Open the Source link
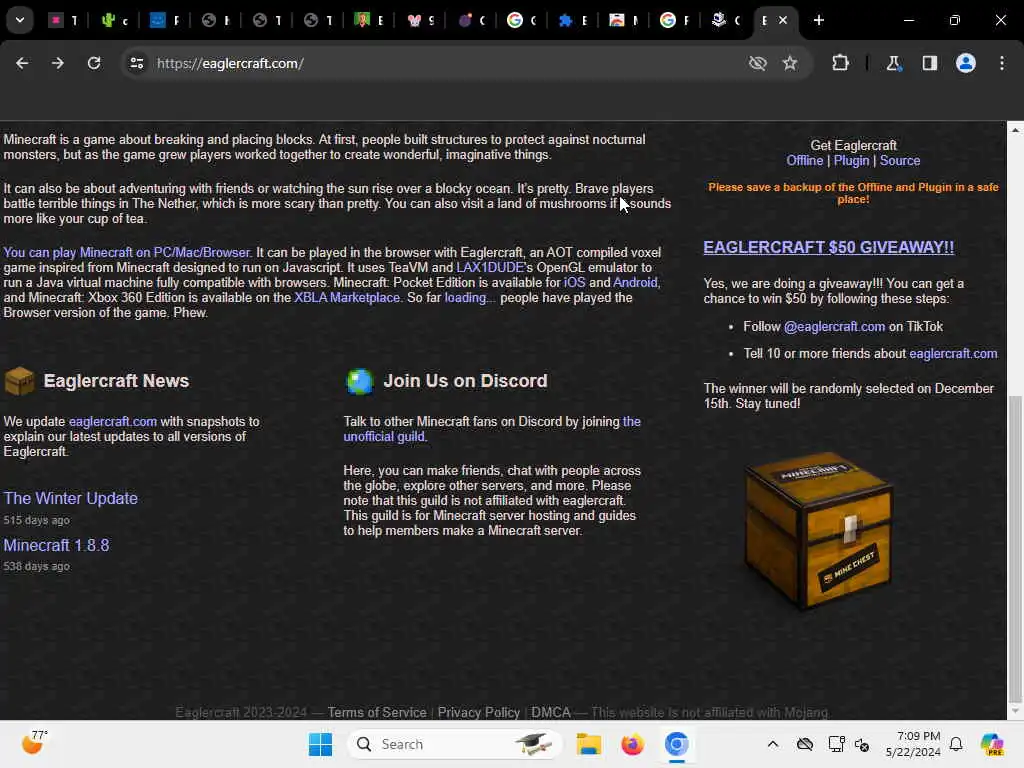Screen dimensions: 1024x768 [x=900, y=161]
